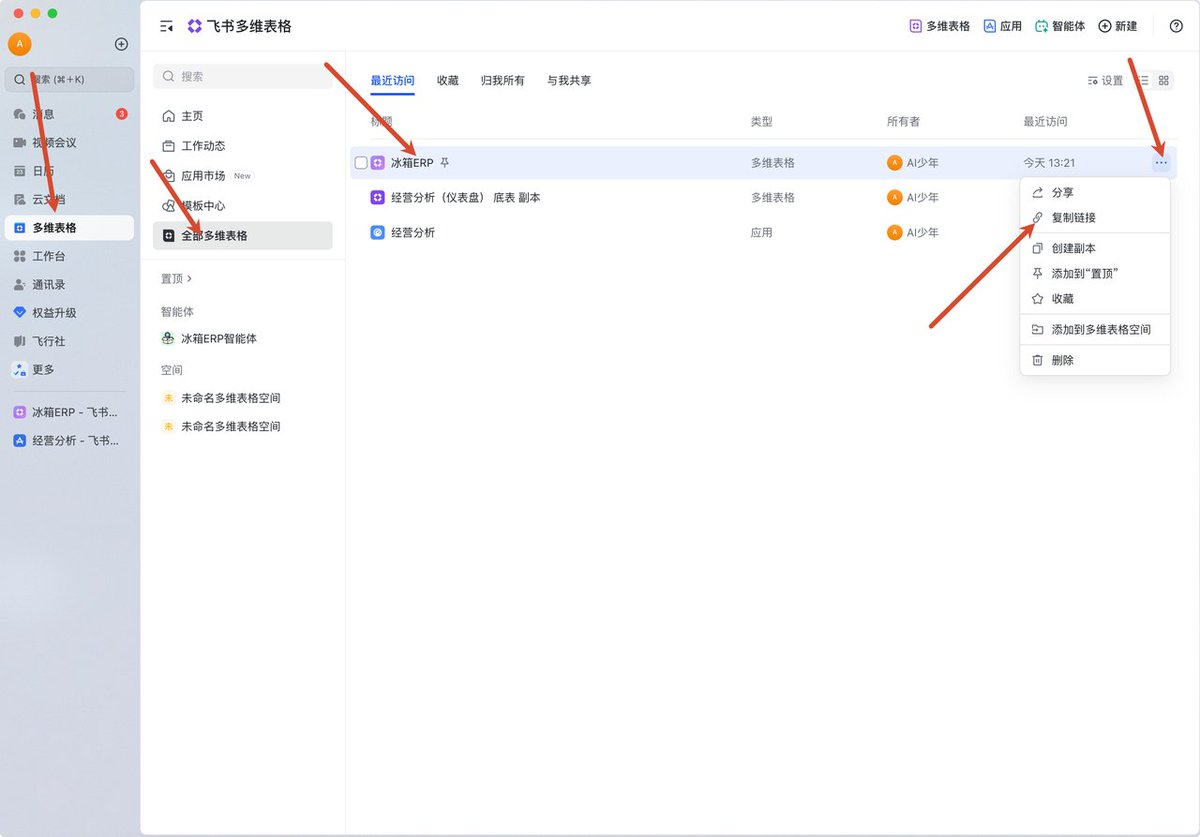Switch to list view layout
This screenshot has width=1200, height=837.
pyautogui.click(x=1144, y=80)
